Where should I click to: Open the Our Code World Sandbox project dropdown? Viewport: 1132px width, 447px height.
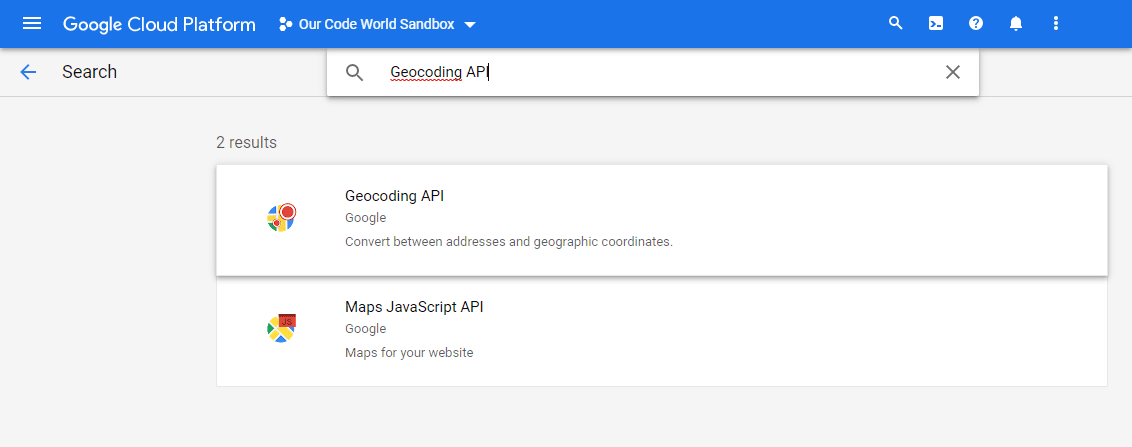click(x=378, y=25)
